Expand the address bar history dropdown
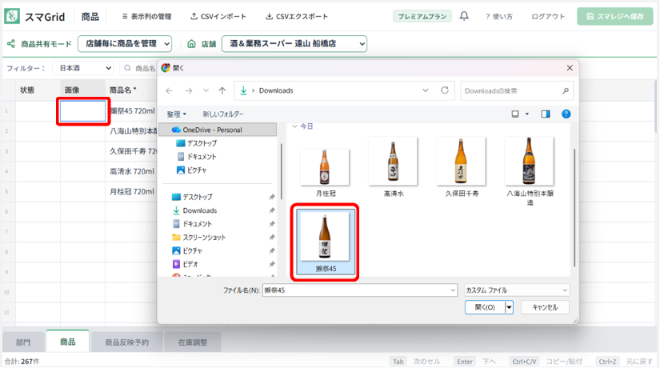 click(426, 91)
